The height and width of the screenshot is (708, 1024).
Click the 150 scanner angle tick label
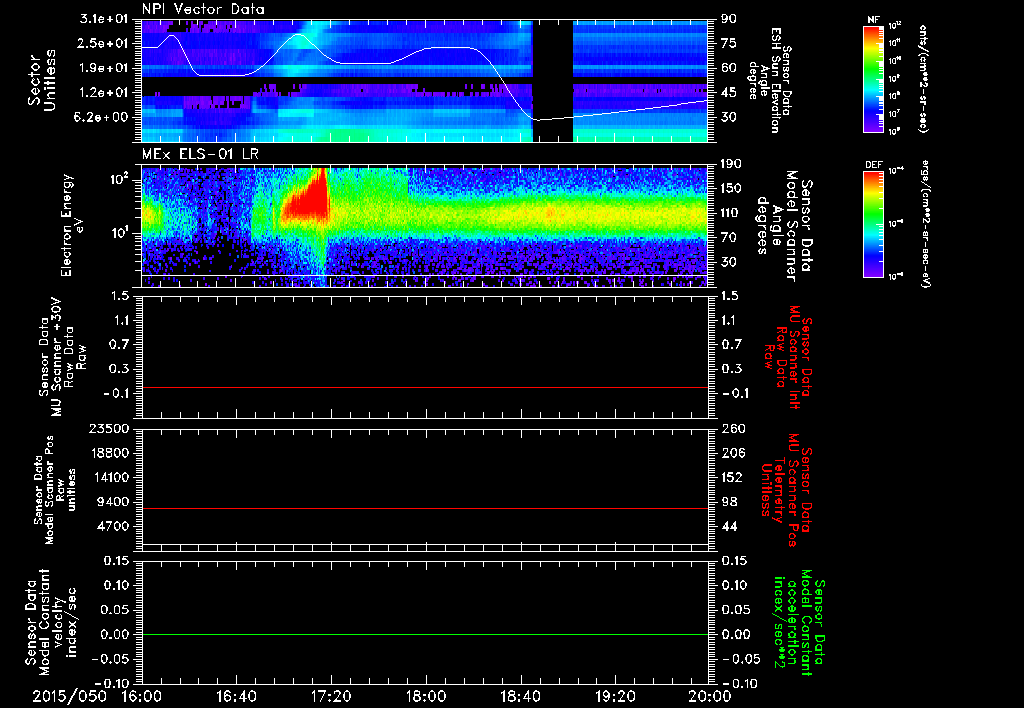[x=731, y=188]
